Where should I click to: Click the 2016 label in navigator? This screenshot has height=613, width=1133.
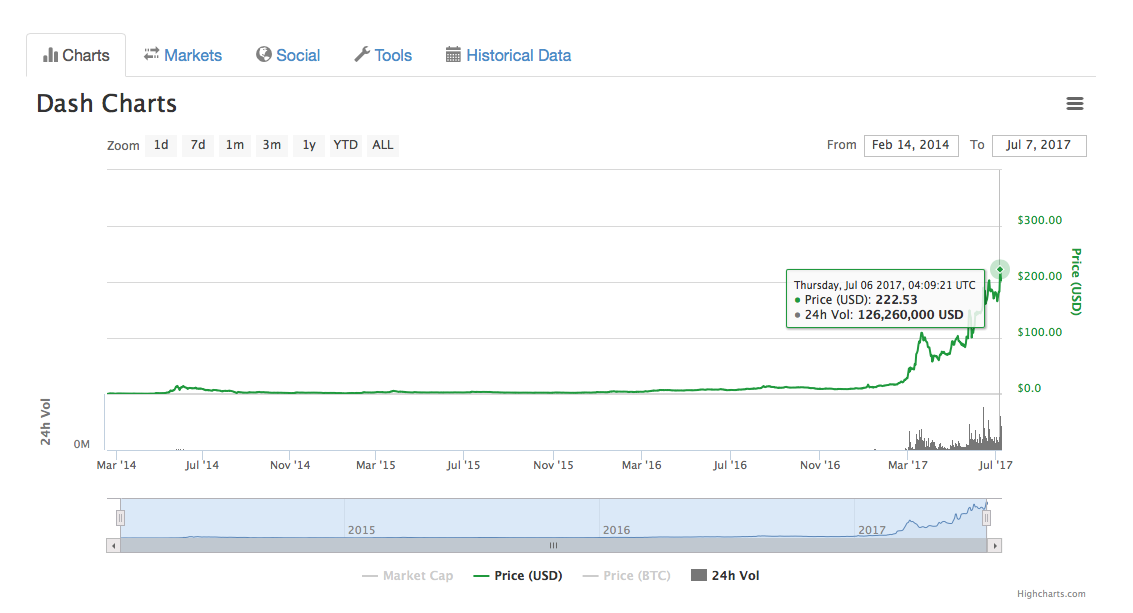tap(616, 531)
